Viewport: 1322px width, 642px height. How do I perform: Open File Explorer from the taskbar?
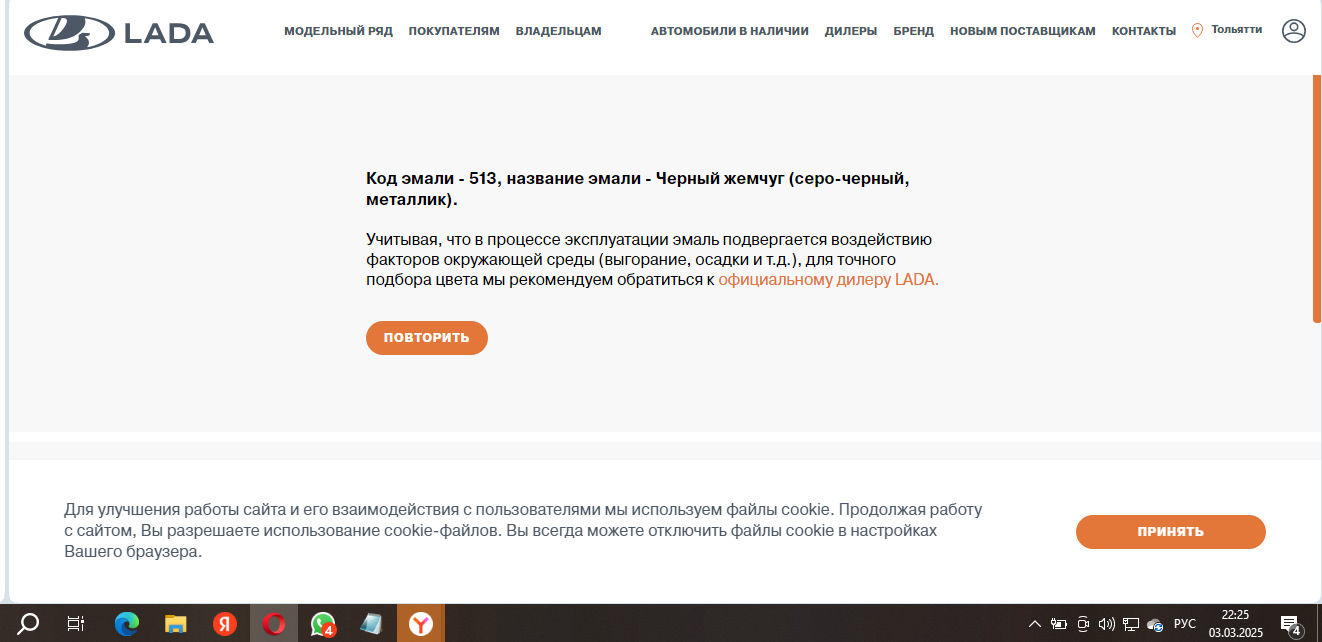[x=176, y=624]
